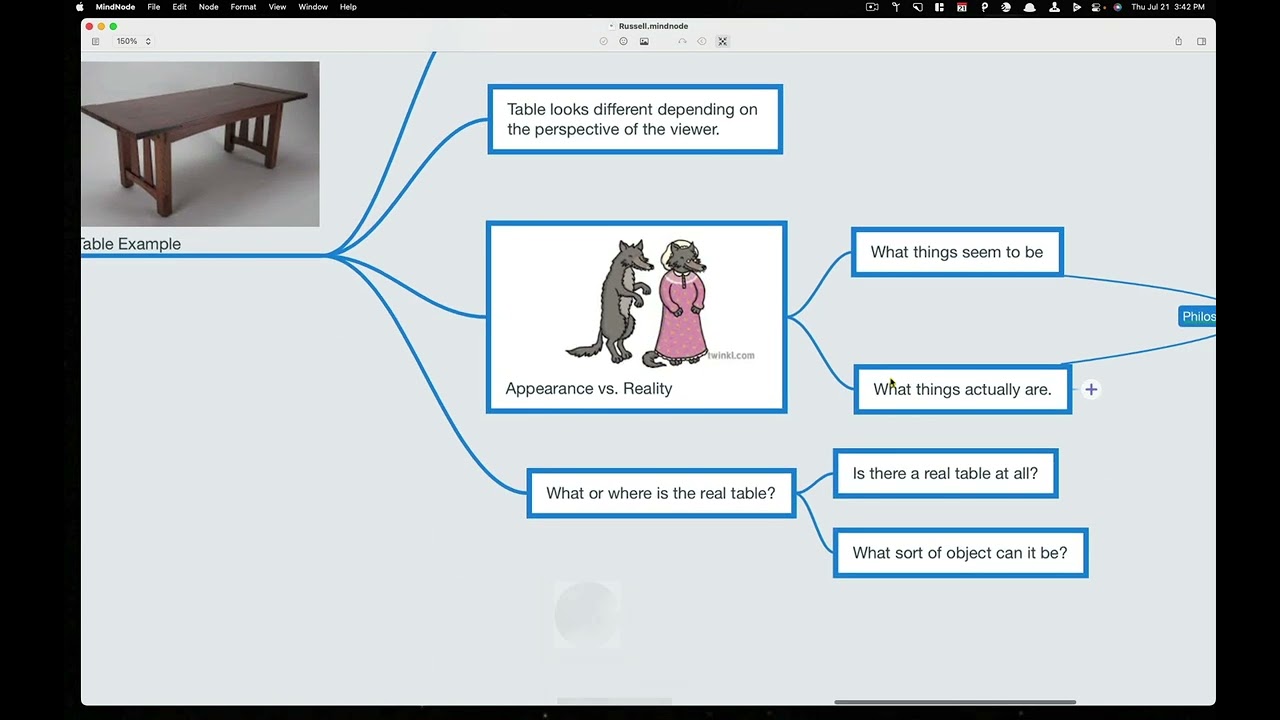
Task: Open the Window menu
Action: [313, 7]
